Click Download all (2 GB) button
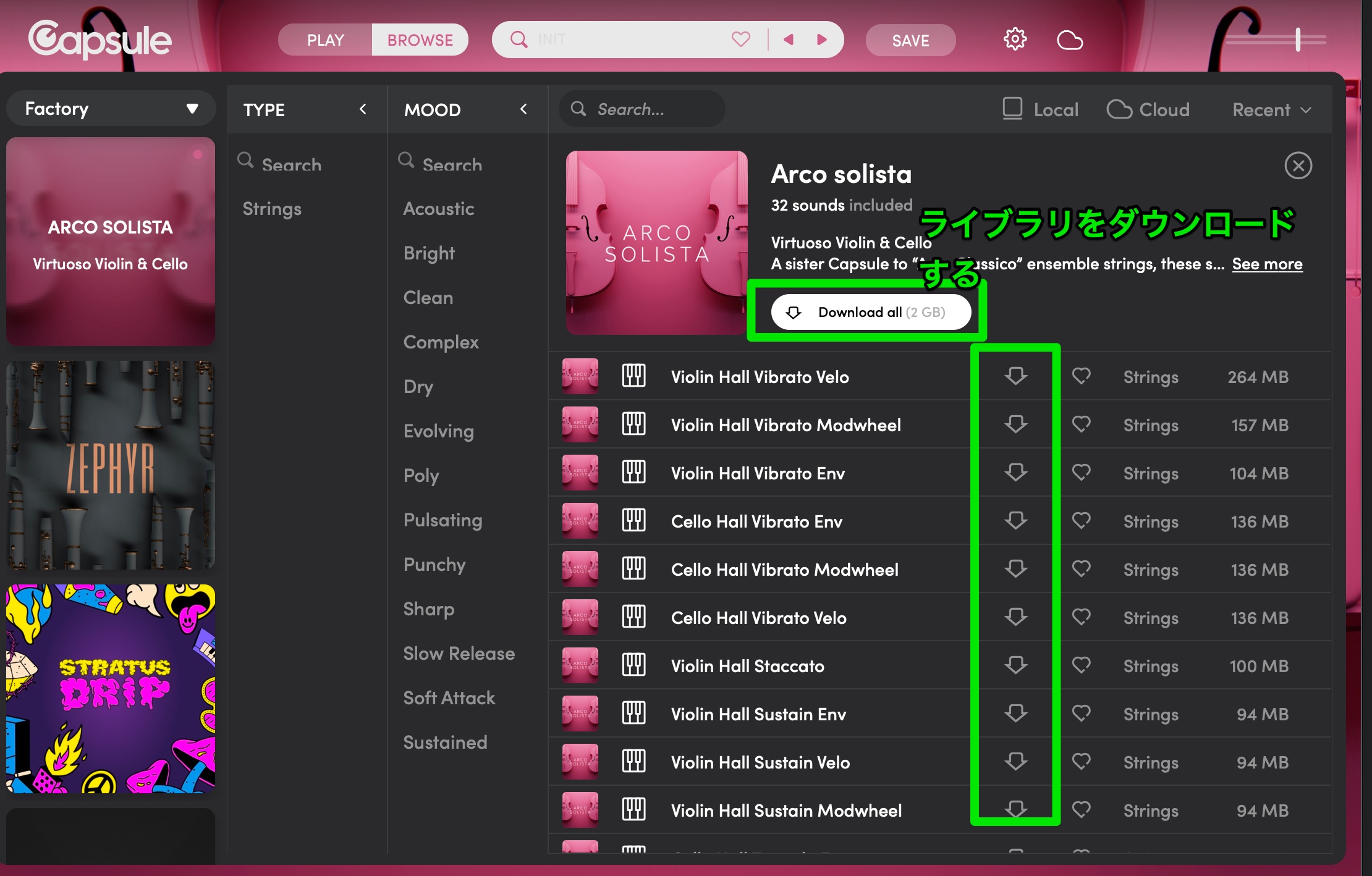This screenshot has width=1372, height=876. click(870, 312)
